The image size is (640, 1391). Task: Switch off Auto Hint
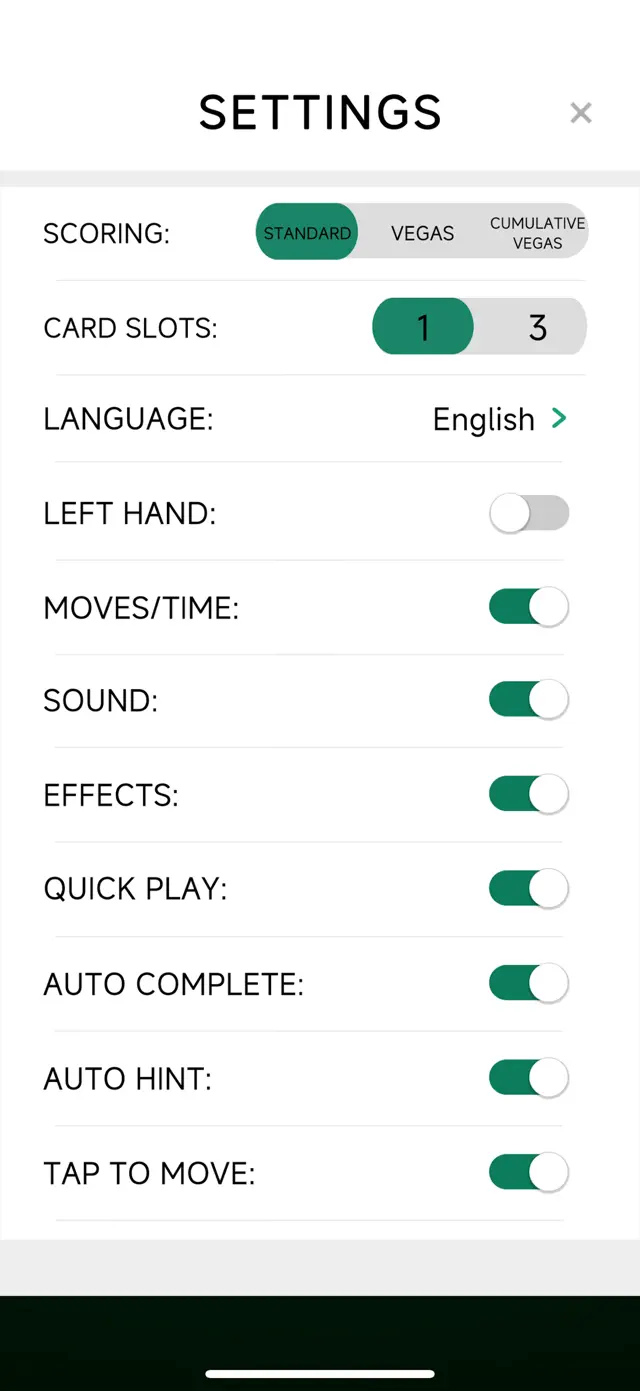point(529,1077)
